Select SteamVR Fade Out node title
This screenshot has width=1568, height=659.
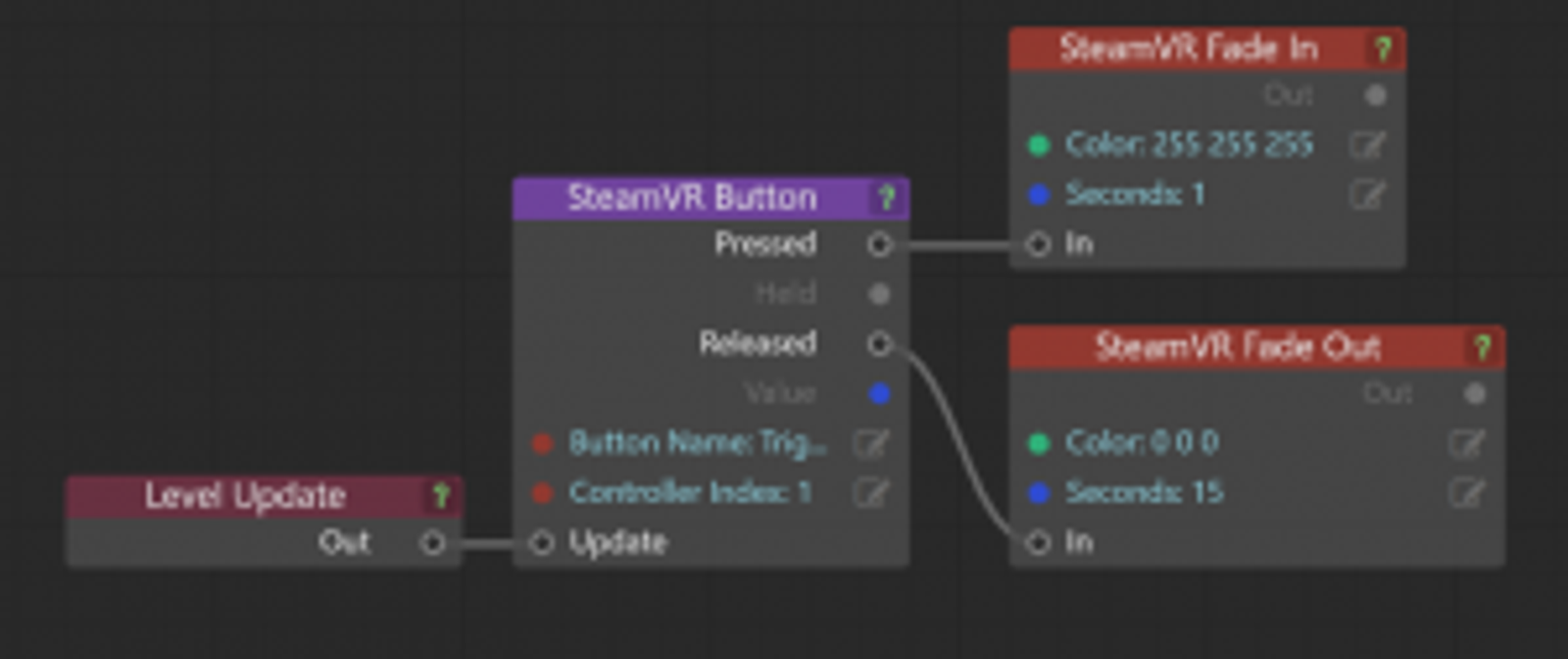[x=1238, y=347]
